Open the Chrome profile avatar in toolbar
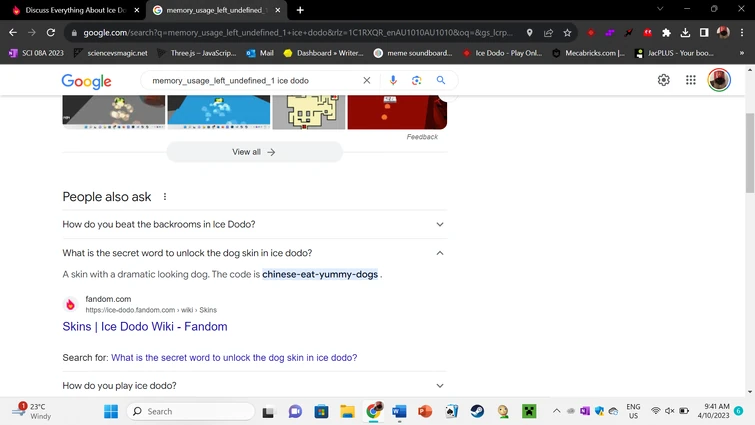755x425 pixels. click(723, 33)
